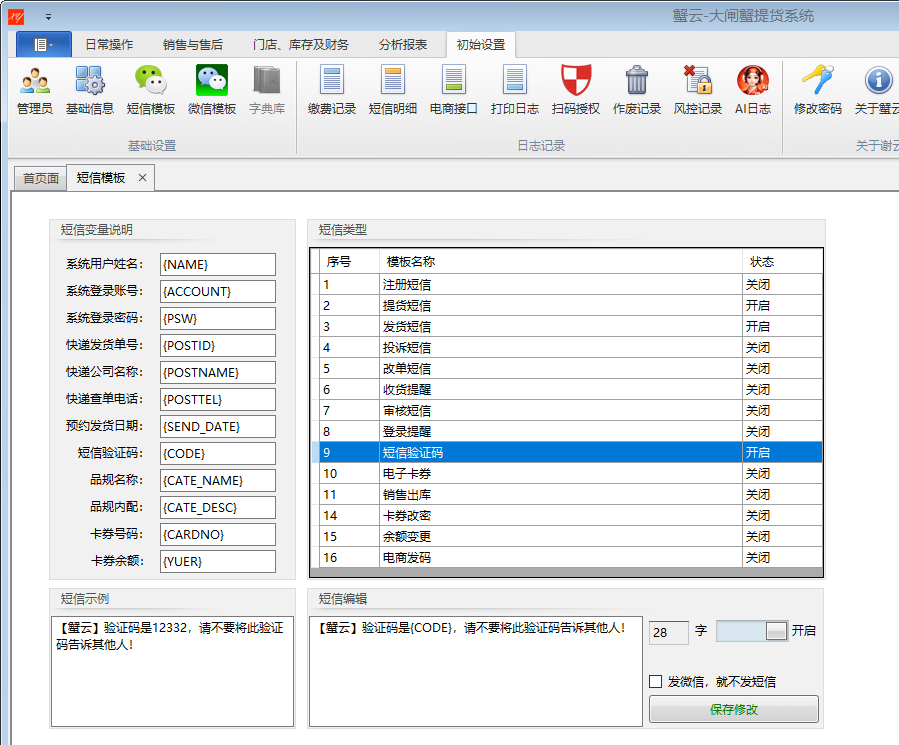
Task: Close the 短信模板 tab
Action: (142, 178)
